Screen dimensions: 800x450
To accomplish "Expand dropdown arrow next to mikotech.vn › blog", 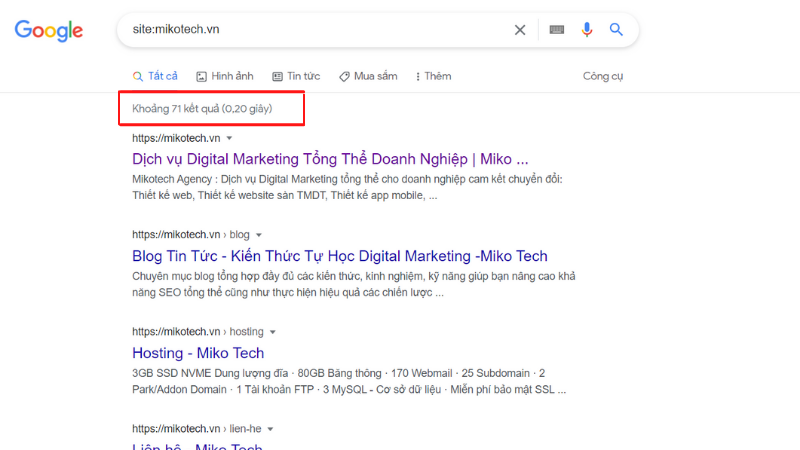I will (x=259, y=235).
